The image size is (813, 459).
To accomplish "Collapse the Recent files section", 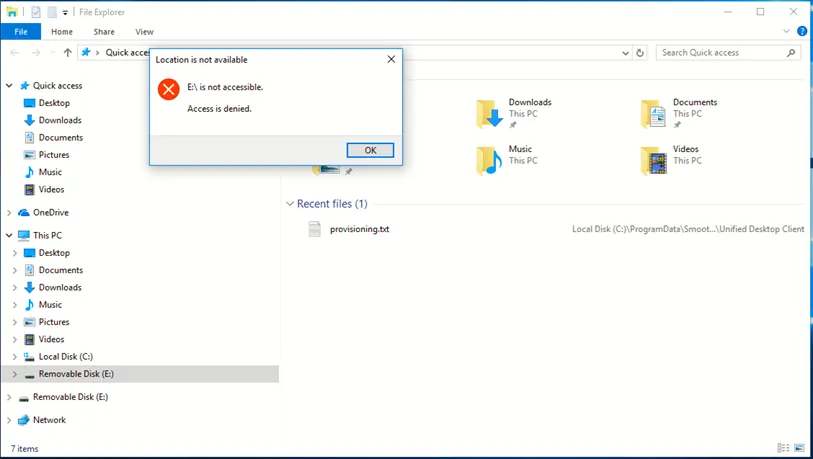I will pos(290,204).
